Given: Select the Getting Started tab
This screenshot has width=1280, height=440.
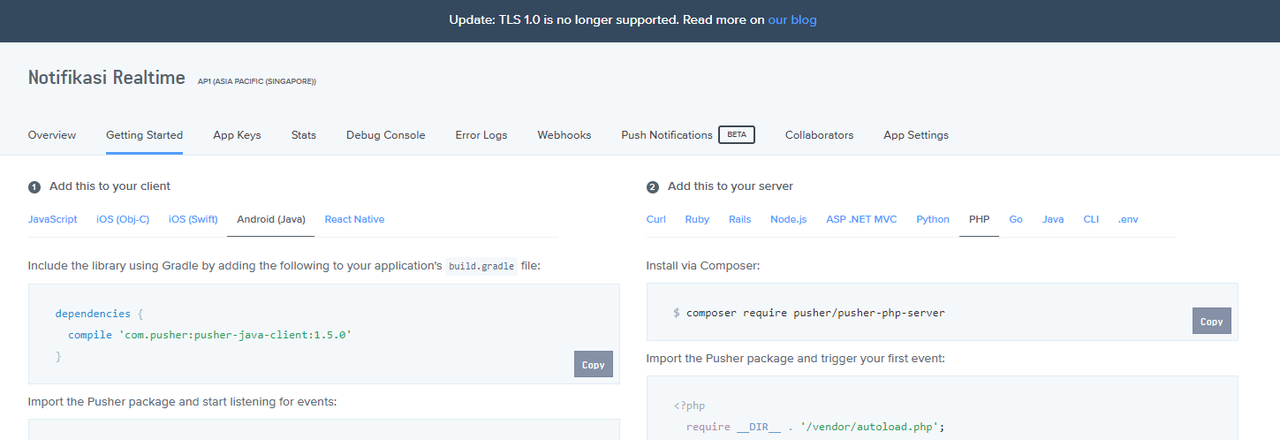Looking at the screenshot, I should [x=144, y=135].
